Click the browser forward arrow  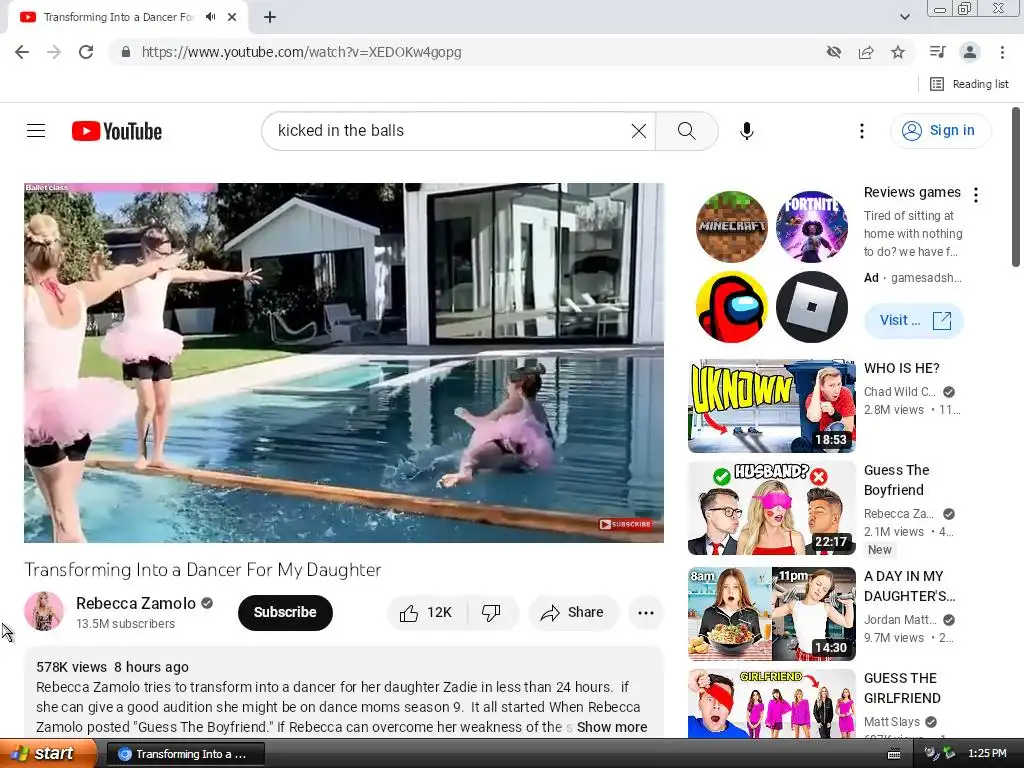coord(54,52)
